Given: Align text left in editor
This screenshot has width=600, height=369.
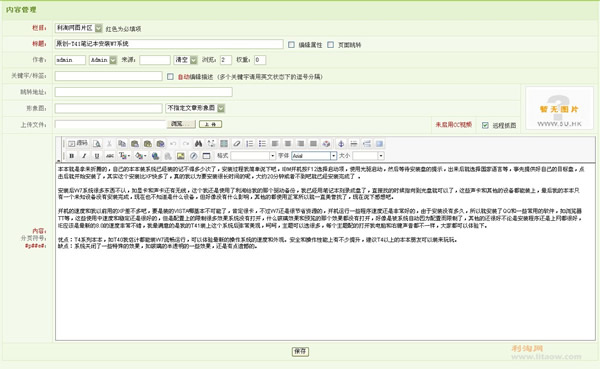Looking at the screenshot, I should click(275, 144).
